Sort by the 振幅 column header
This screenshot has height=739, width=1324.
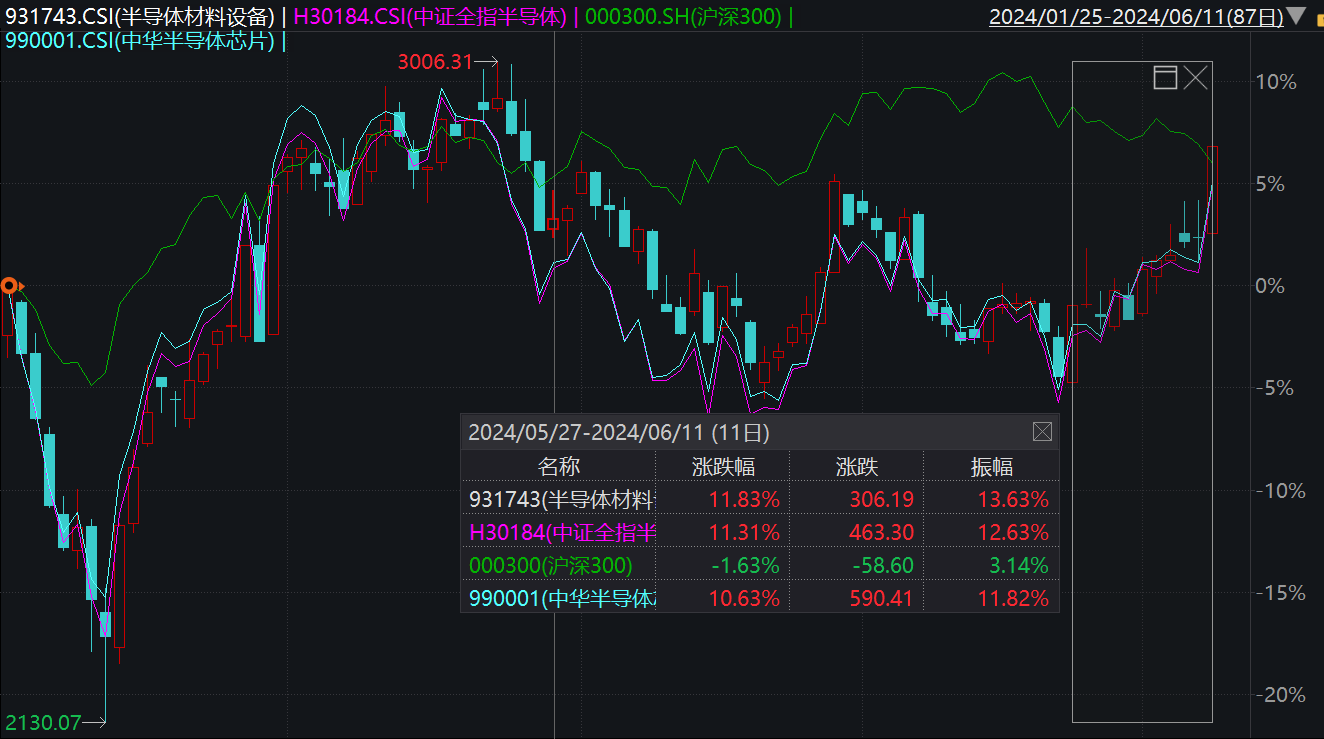pos(991,466)
